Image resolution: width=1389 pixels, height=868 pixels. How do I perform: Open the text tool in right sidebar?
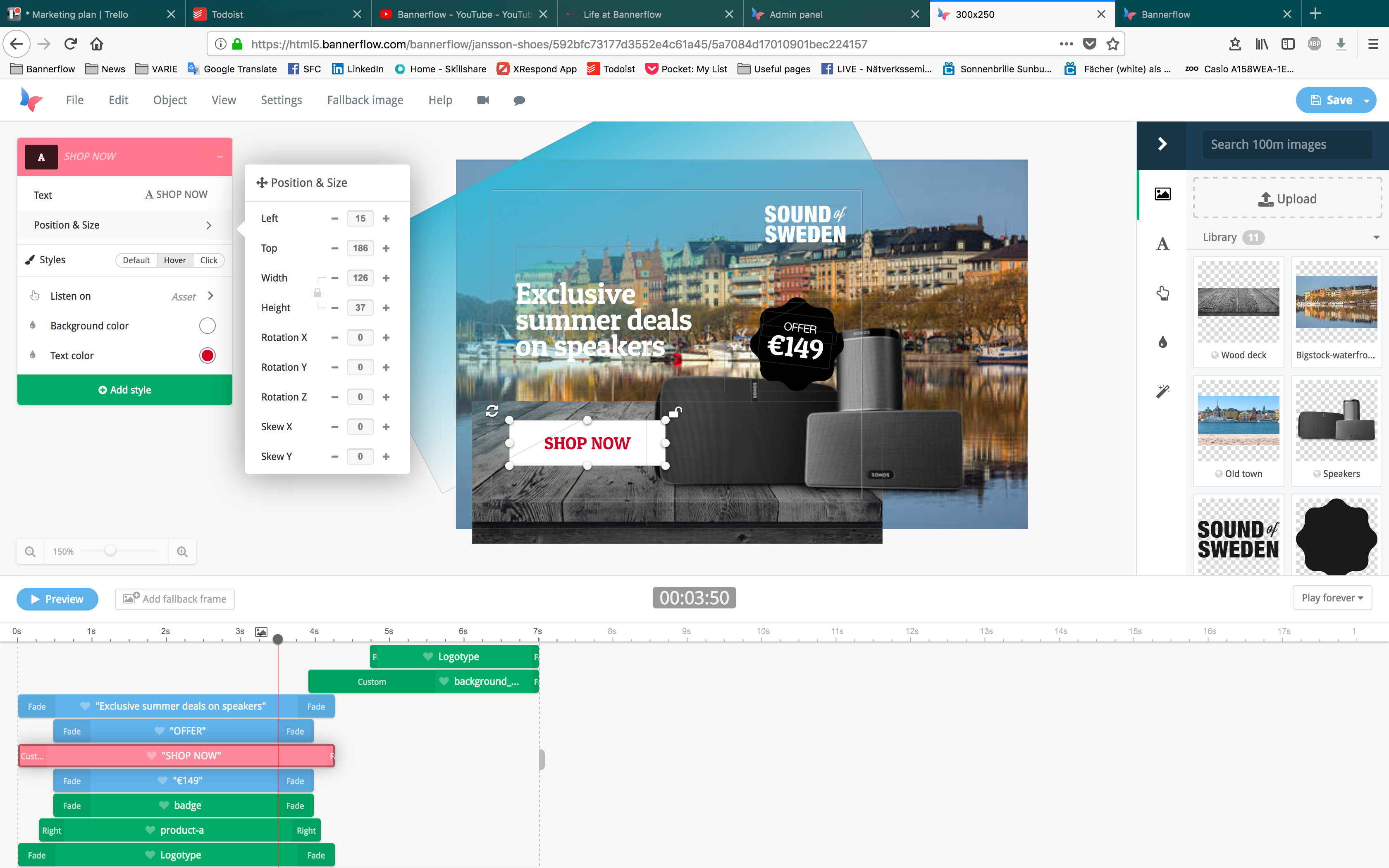1162,243
